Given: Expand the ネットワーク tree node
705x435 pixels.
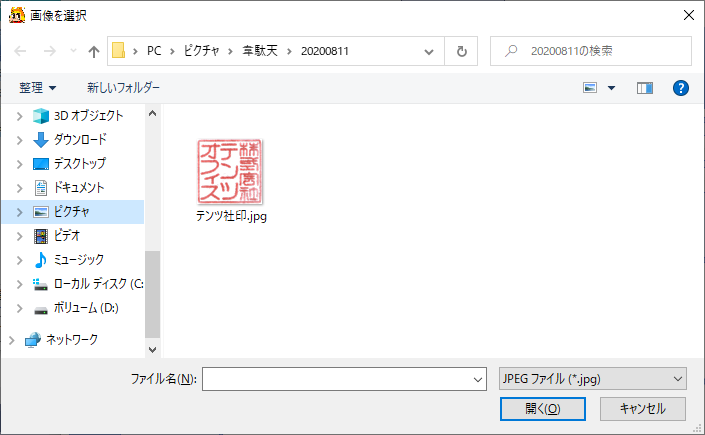Looking at the screenshot, I should pos(11,340).
